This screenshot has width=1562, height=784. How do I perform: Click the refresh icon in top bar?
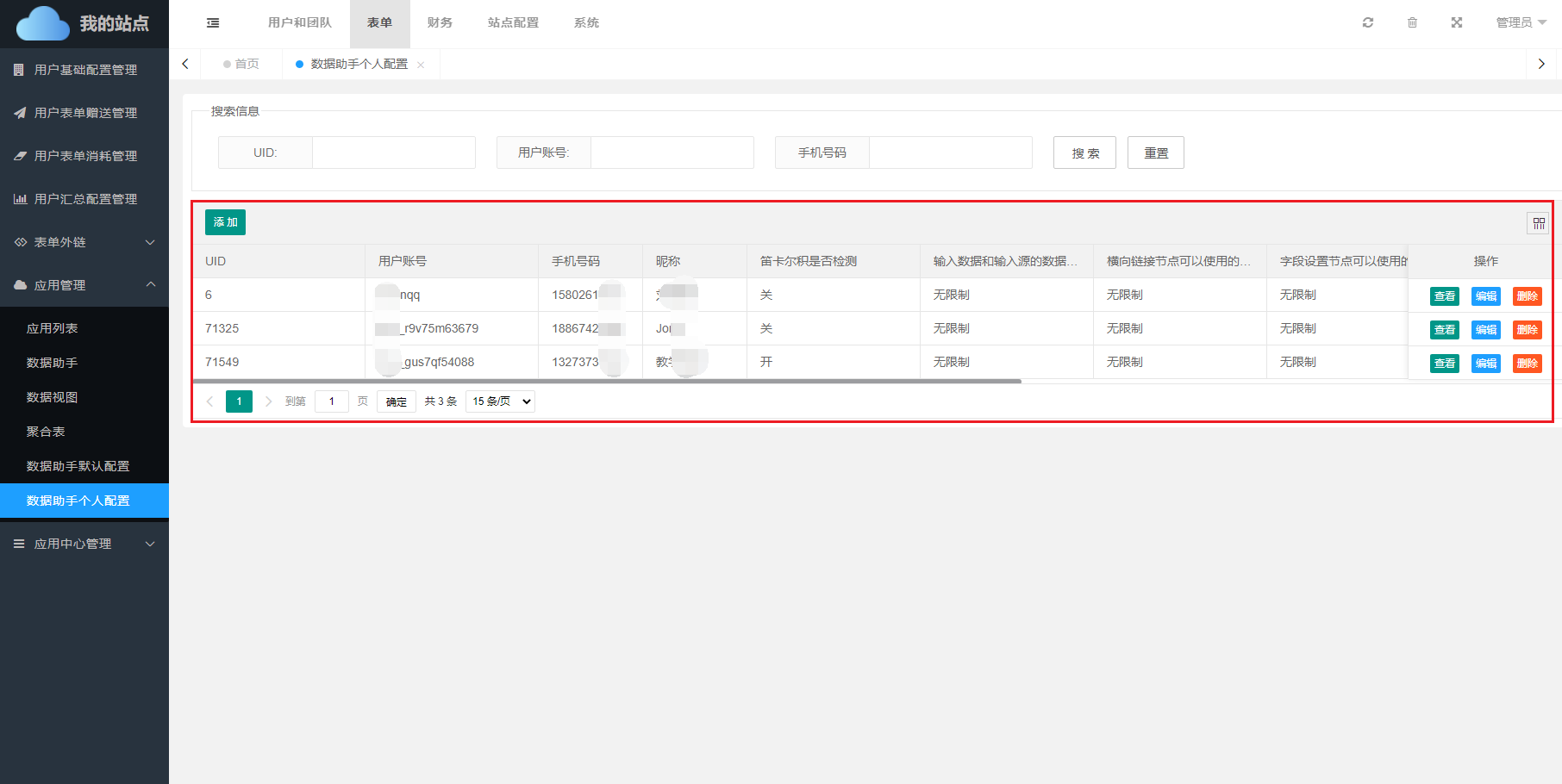click(1367, 22)
